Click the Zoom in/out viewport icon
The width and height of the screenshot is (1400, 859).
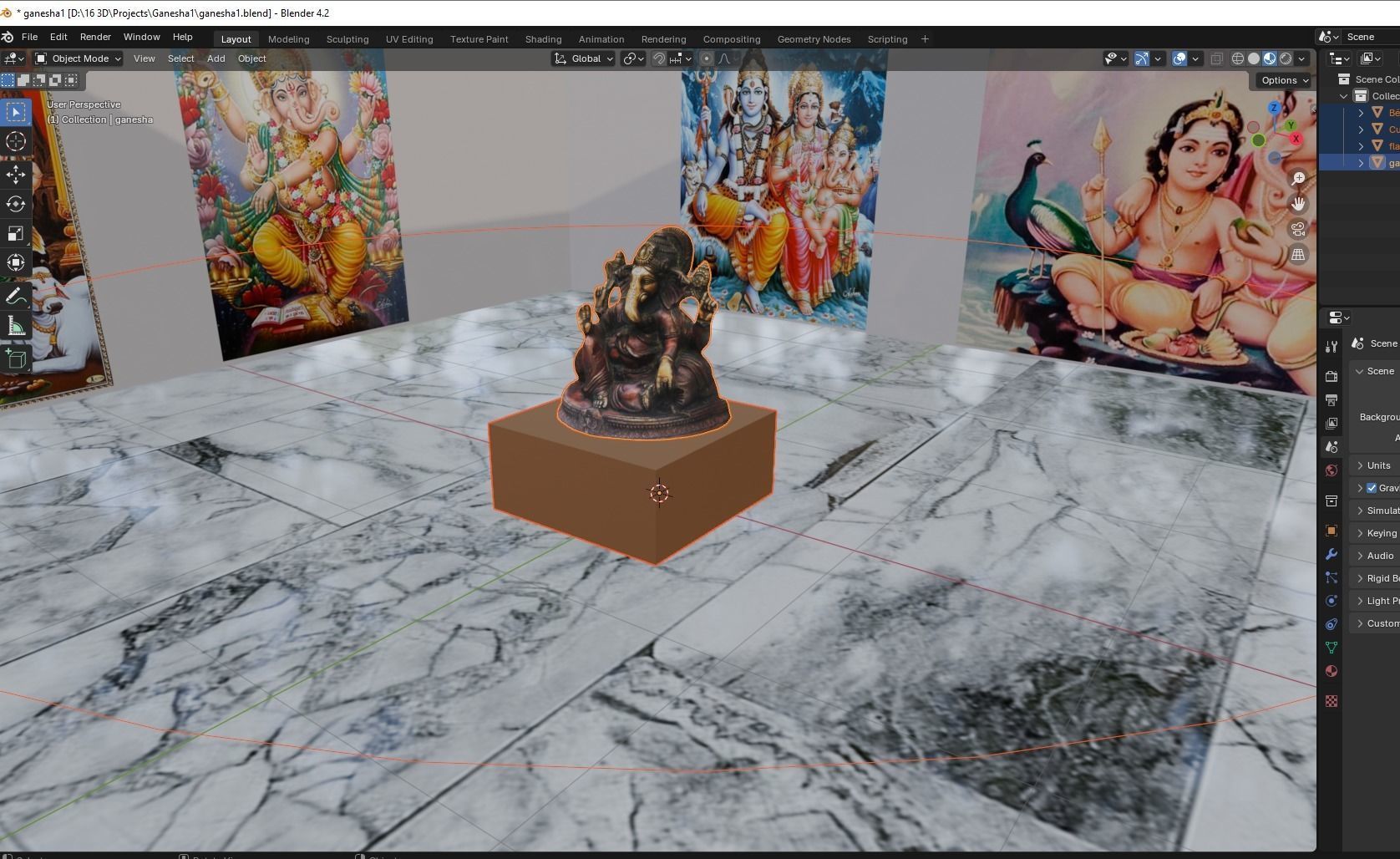1298,179
